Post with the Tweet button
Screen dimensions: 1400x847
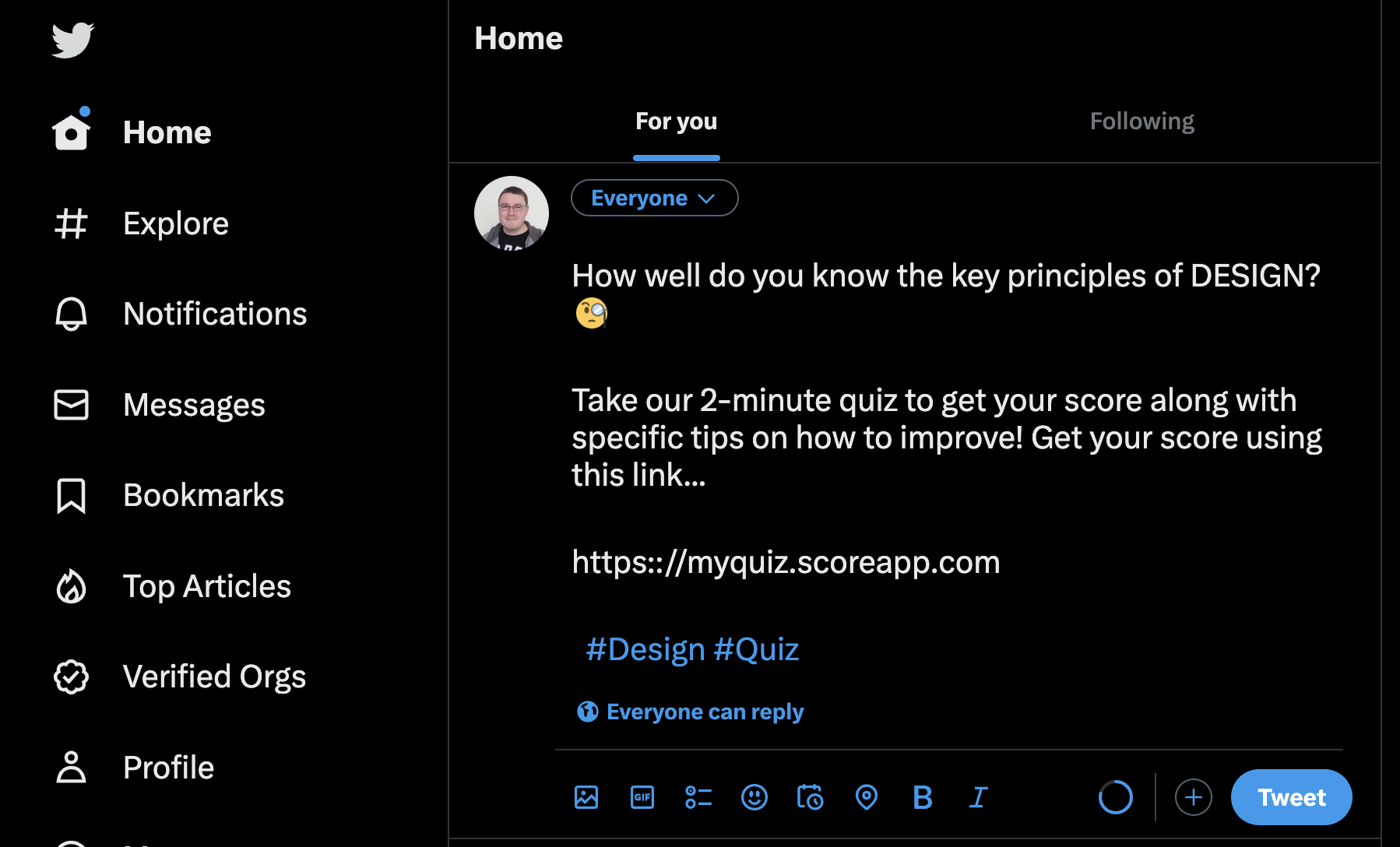coord(1291,797)
